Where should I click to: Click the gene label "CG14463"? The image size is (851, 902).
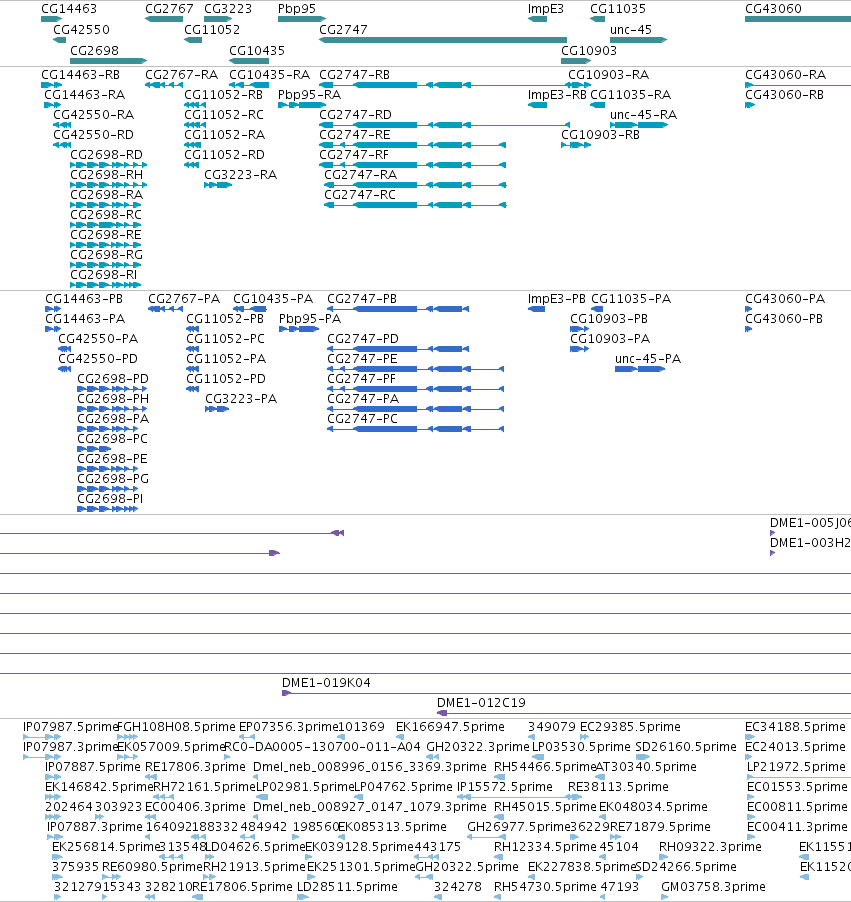point(69,9)
